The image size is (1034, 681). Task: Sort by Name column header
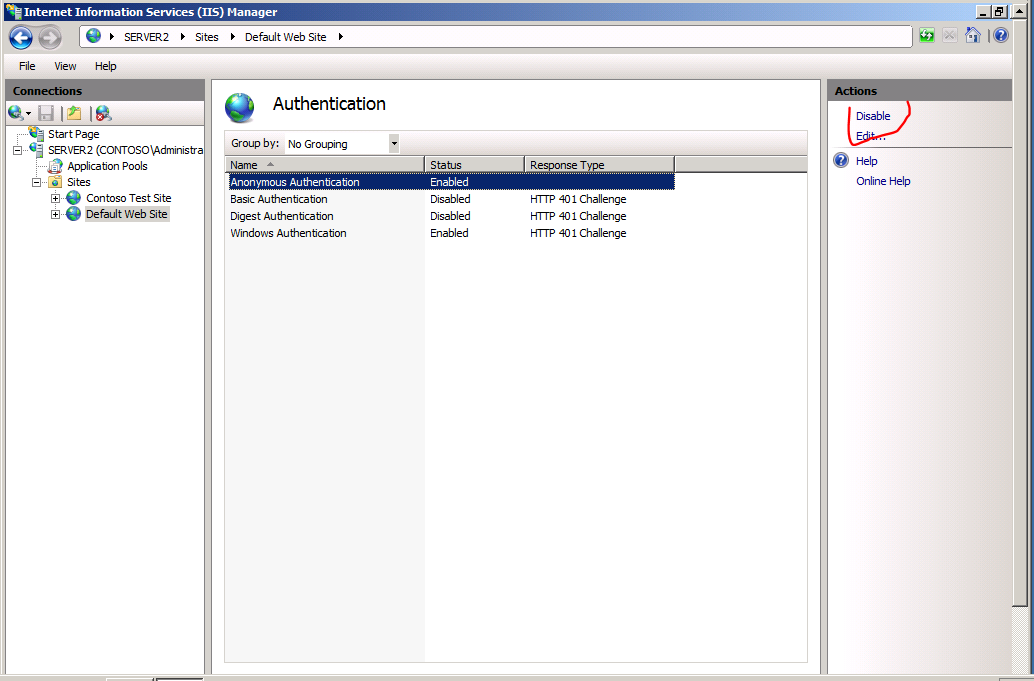pos(325,165)
